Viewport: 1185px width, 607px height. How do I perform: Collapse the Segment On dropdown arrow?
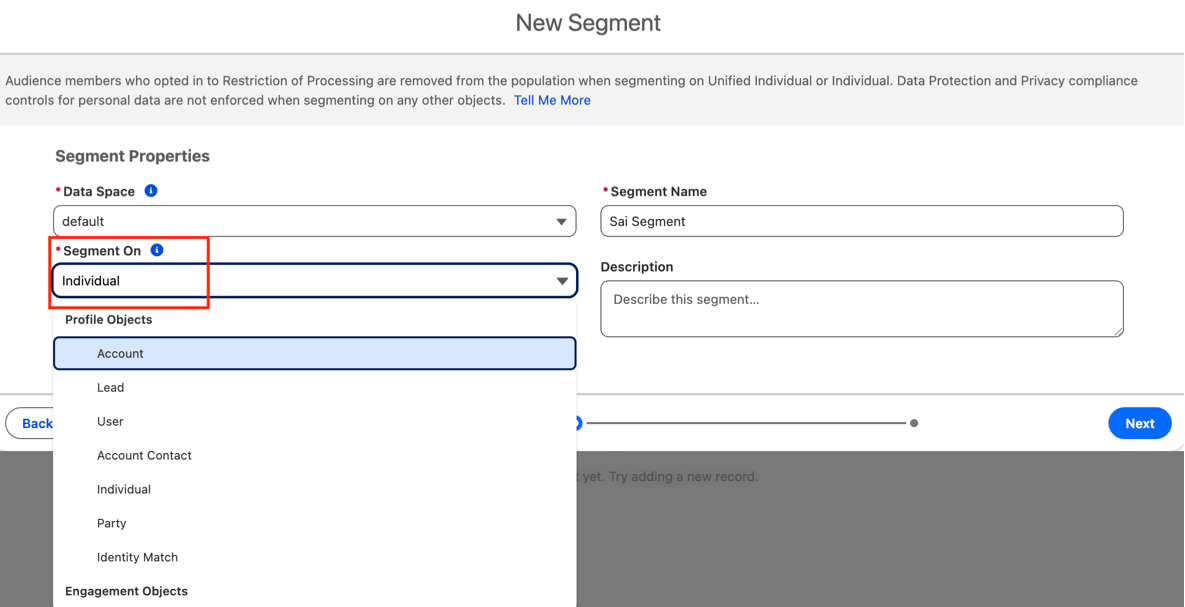point(562,281)
